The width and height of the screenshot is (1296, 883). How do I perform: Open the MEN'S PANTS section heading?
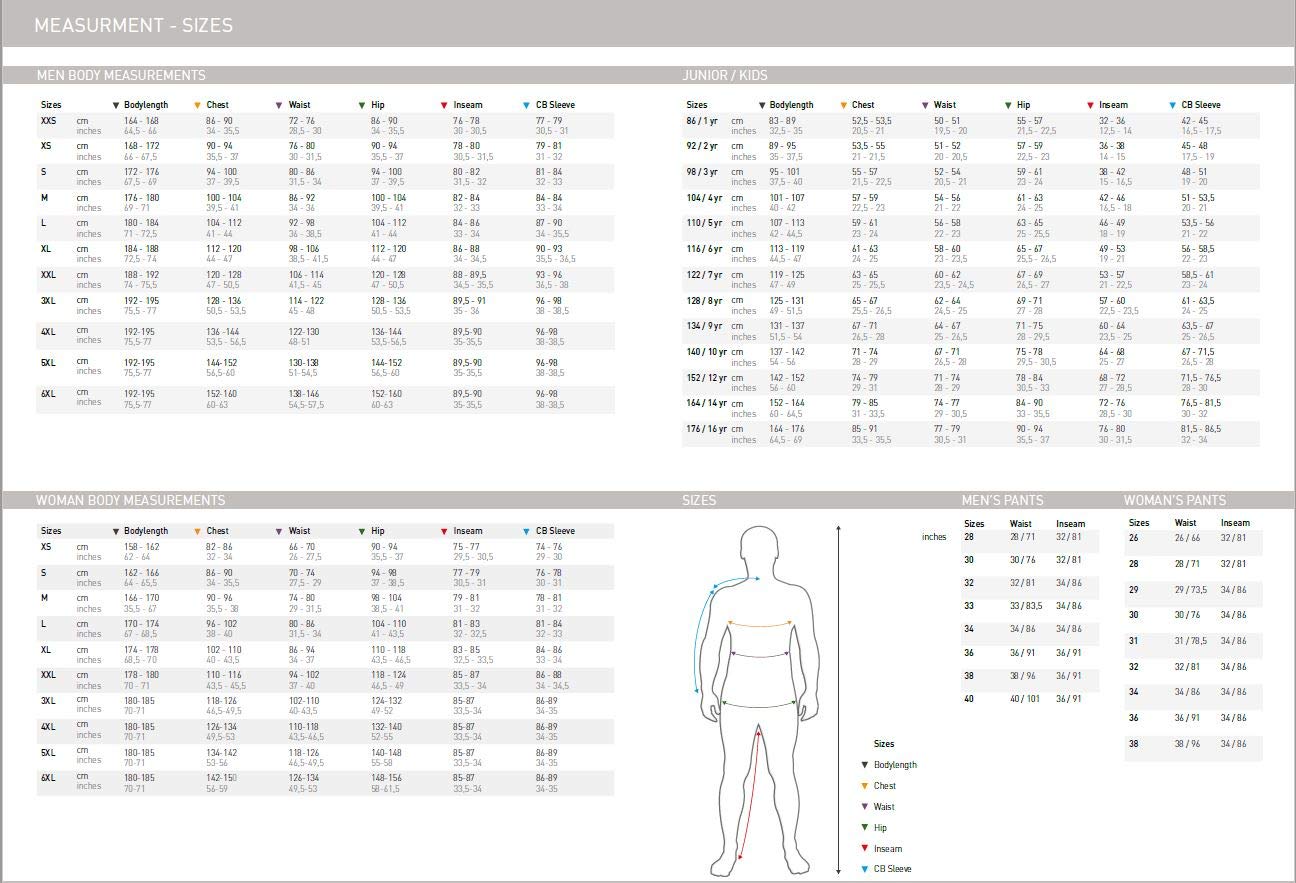point(1002,500)
